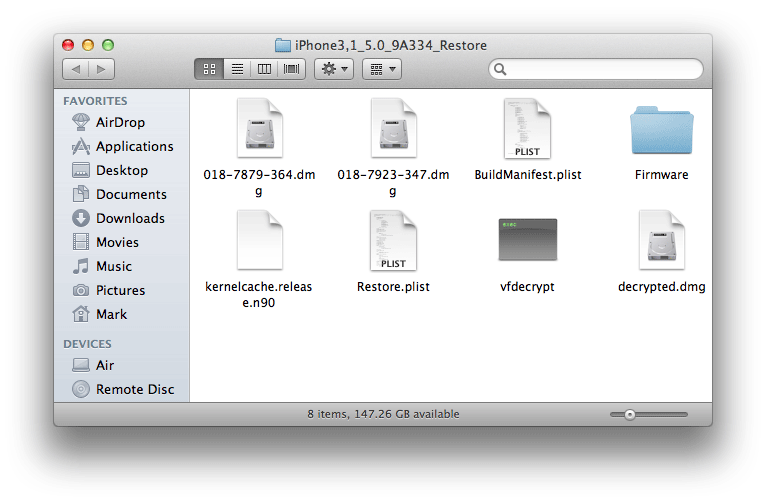Viewport: 765px width, 500px height.
Task: Open the Firmware folder
Action: click(x=661, y=131)
